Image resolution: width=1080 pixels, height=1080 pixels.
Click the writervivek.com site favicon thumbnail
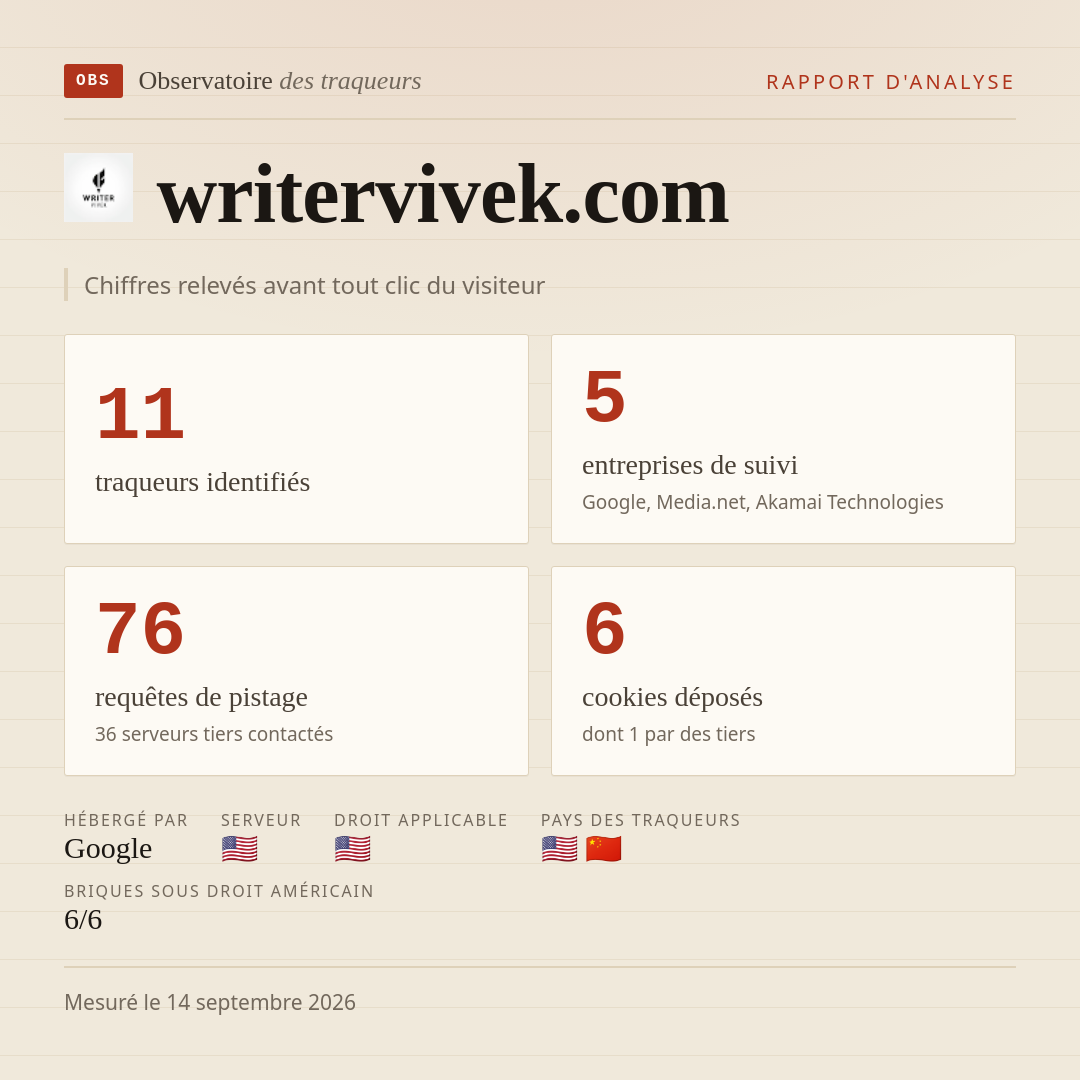(98, 187)
